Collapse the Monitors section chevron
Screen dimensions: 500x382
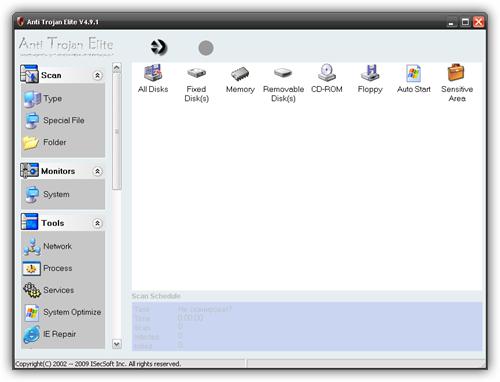tap(97, 171)
